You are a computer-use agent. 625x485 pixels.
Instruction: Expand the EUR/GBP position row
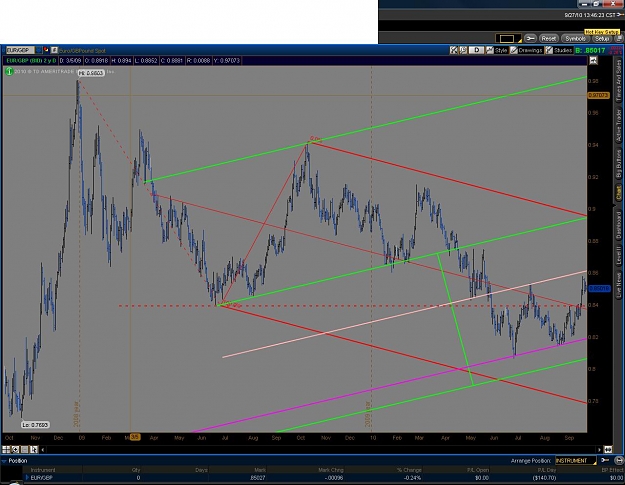[x=27, y=477]
